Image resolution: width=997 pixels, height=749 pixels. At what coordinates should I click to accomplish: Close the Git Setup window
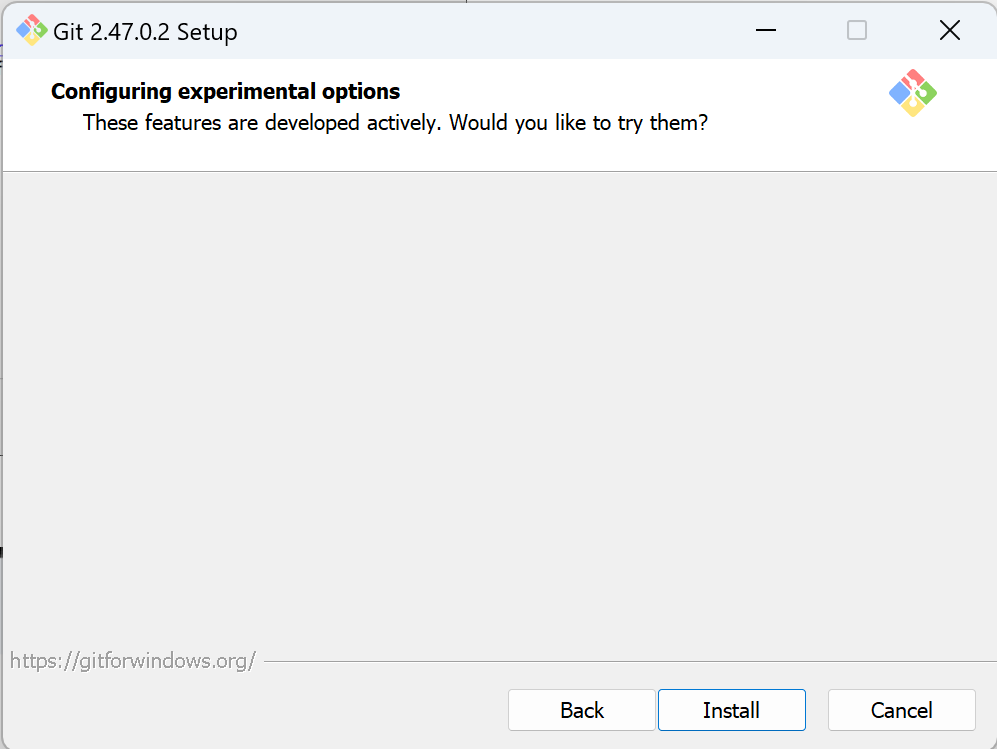(x=949, y=30)
